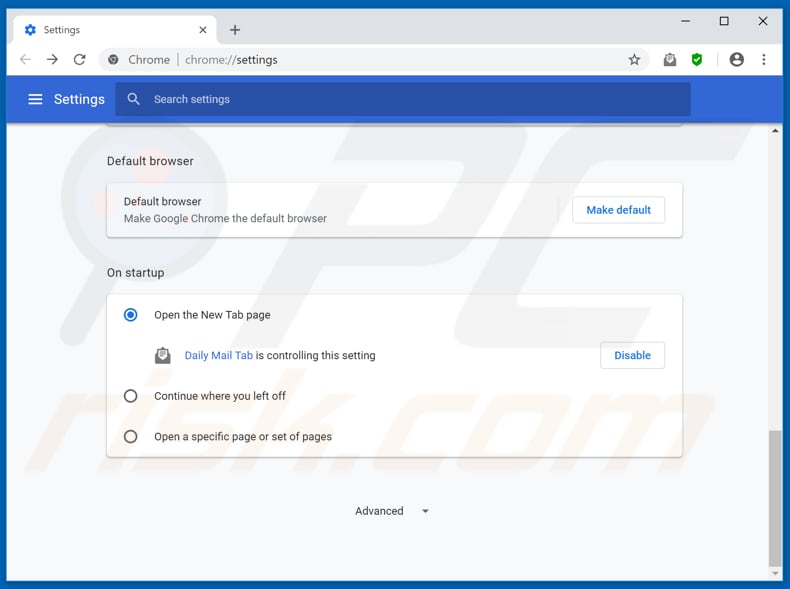
Task: Select Continue where you left off
Action: point(130,396)
